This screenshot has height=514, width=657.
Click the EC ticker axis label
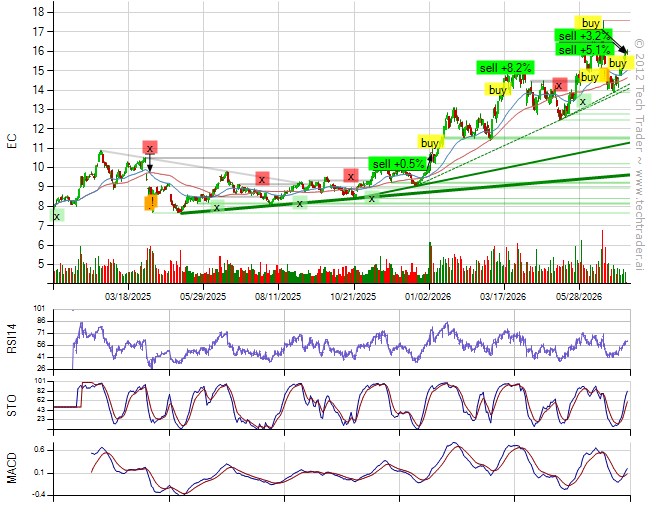click(x=12, y=141)
